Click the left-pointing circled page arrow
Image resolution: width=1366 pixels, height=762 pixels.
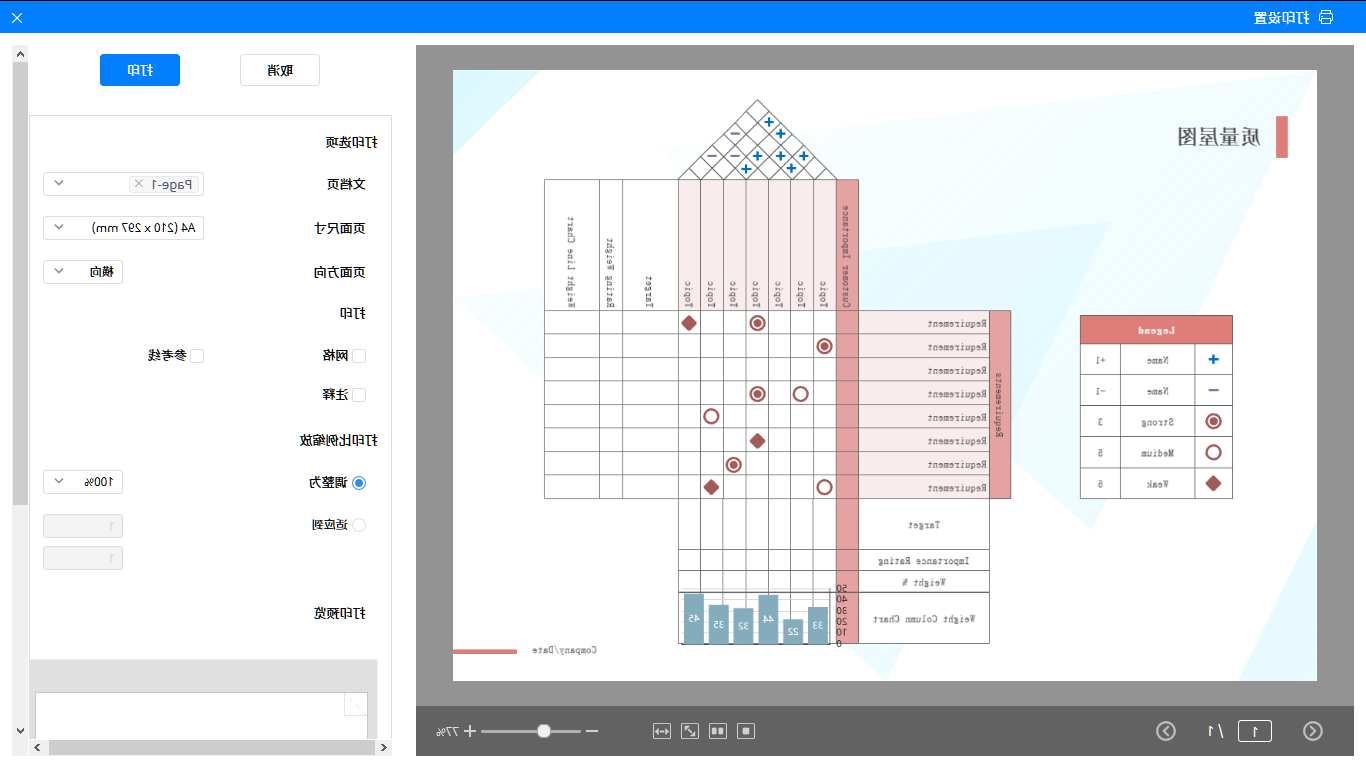[x=1166, y=731]
